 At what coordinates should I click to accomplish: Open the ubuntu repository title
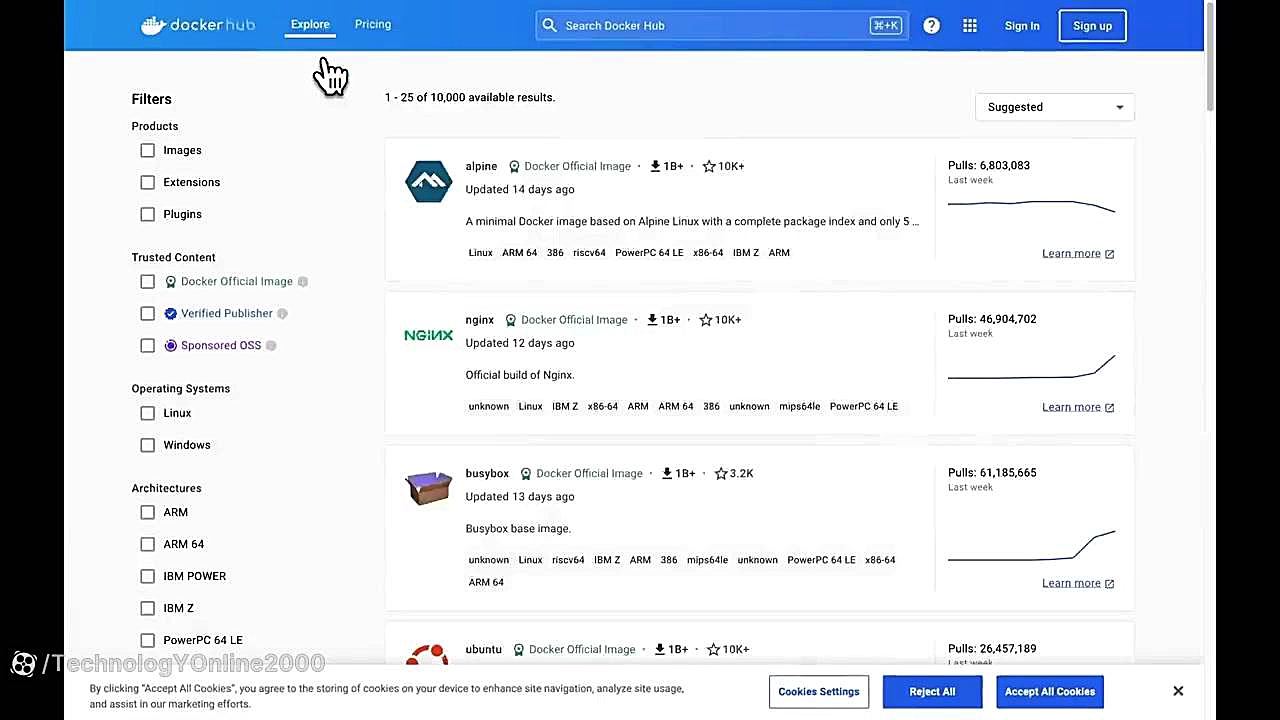484,649
